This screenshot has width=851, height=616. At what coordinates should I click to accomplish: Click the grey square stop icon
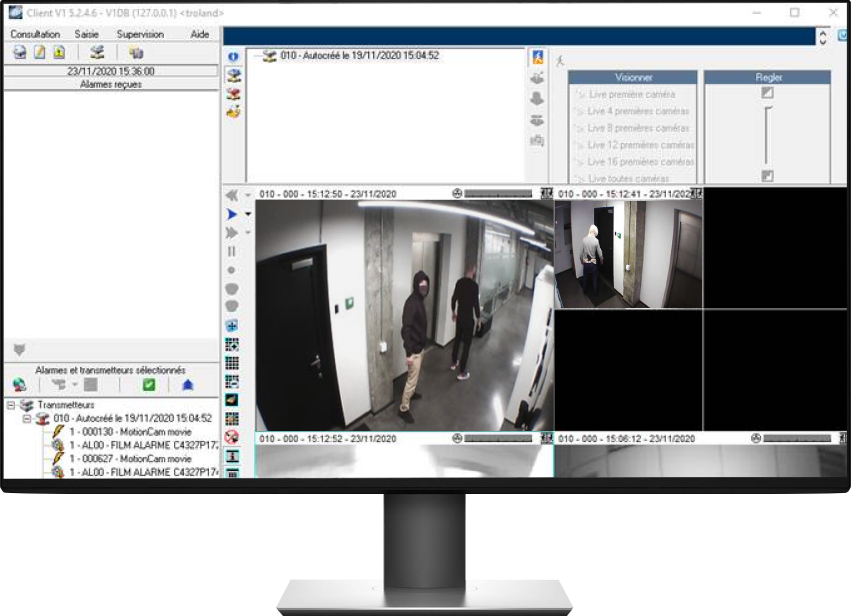click(x=91, y=385)
